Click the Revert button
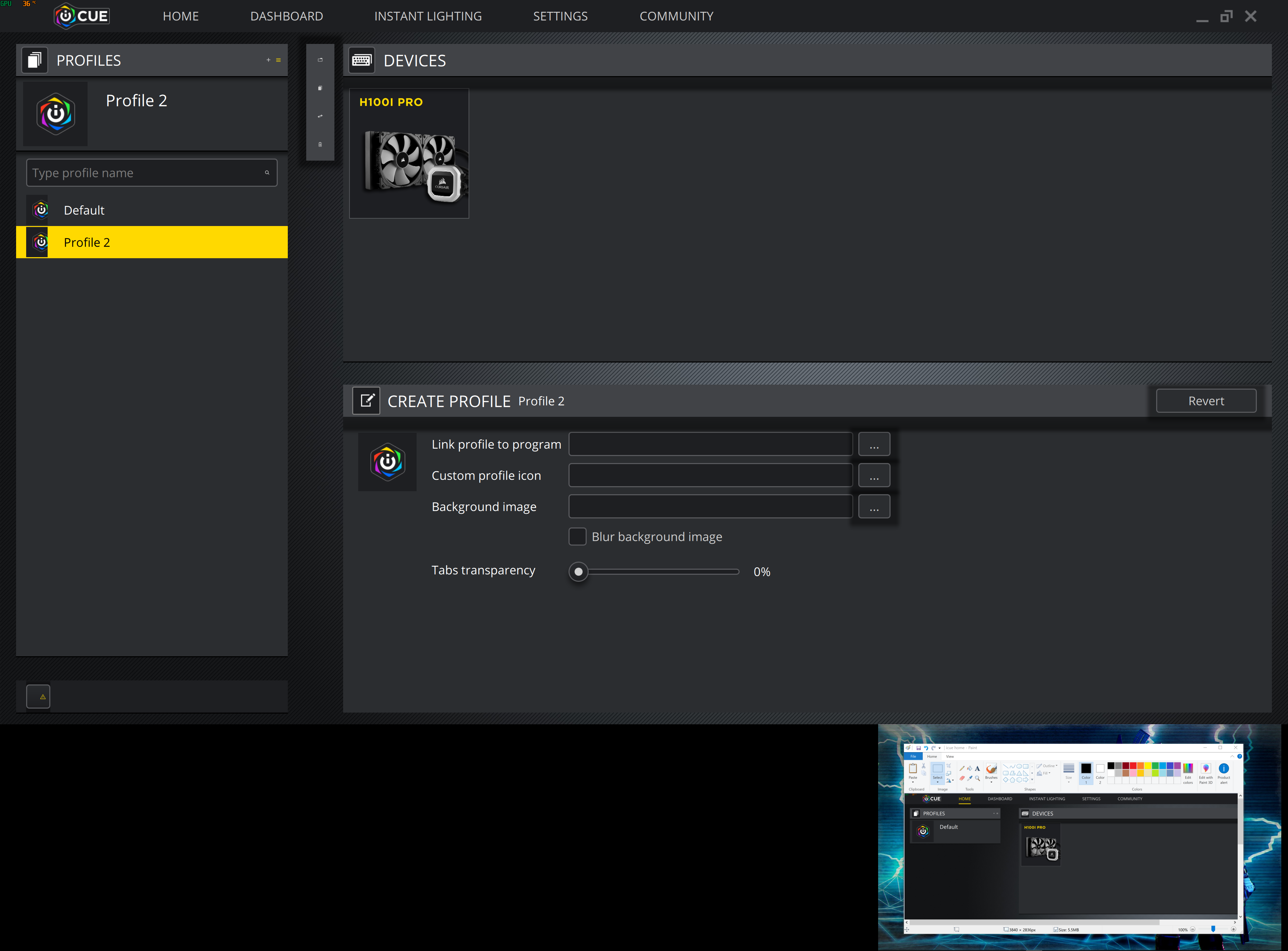1288x951 pixels. tap(1206, 401)
